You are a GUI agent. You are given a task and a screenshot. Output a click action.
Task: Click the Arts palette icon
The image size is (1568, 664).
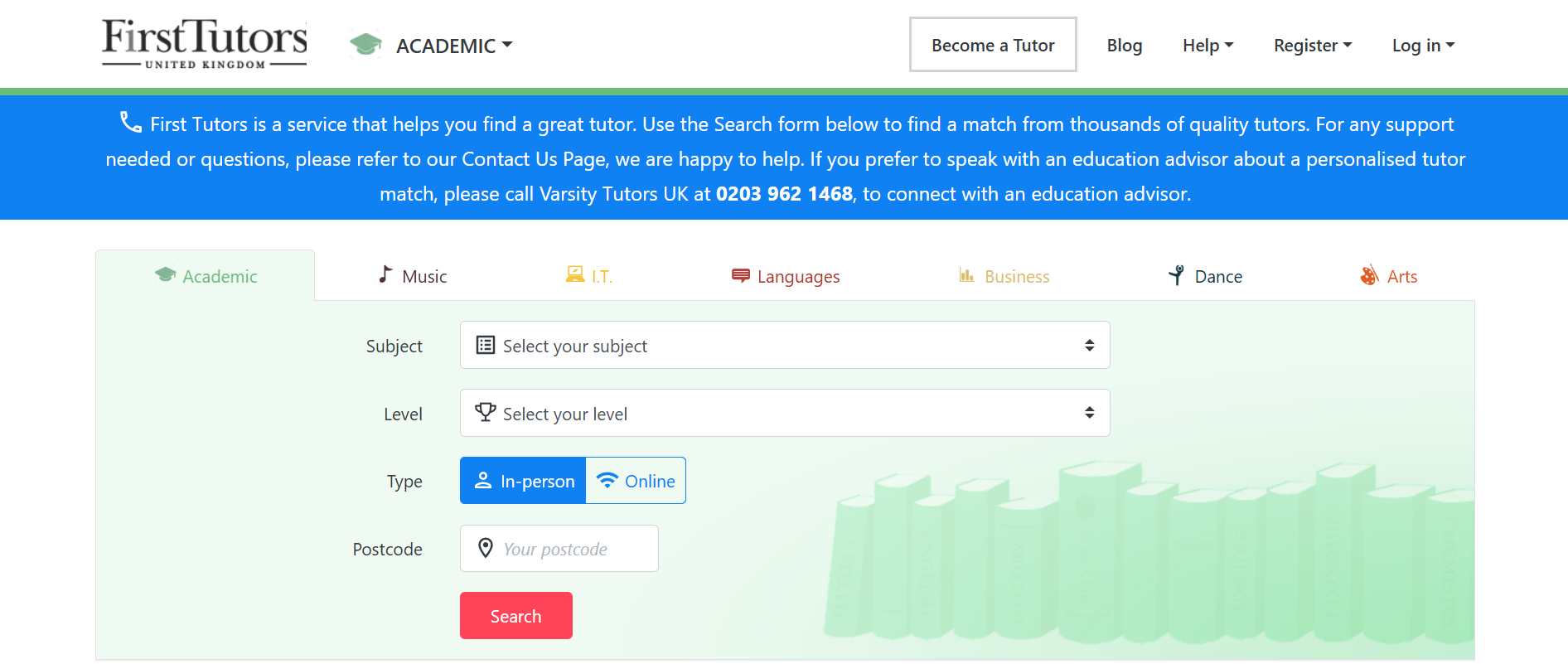point(1369,275)
